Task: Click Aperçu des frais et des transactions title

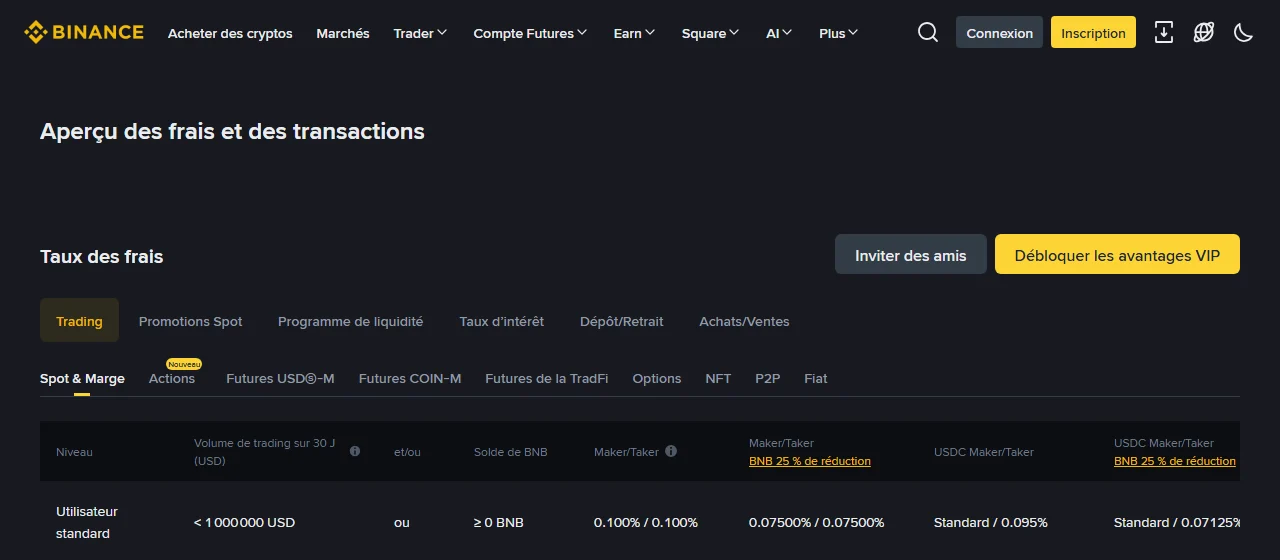Action: point(232,131)
